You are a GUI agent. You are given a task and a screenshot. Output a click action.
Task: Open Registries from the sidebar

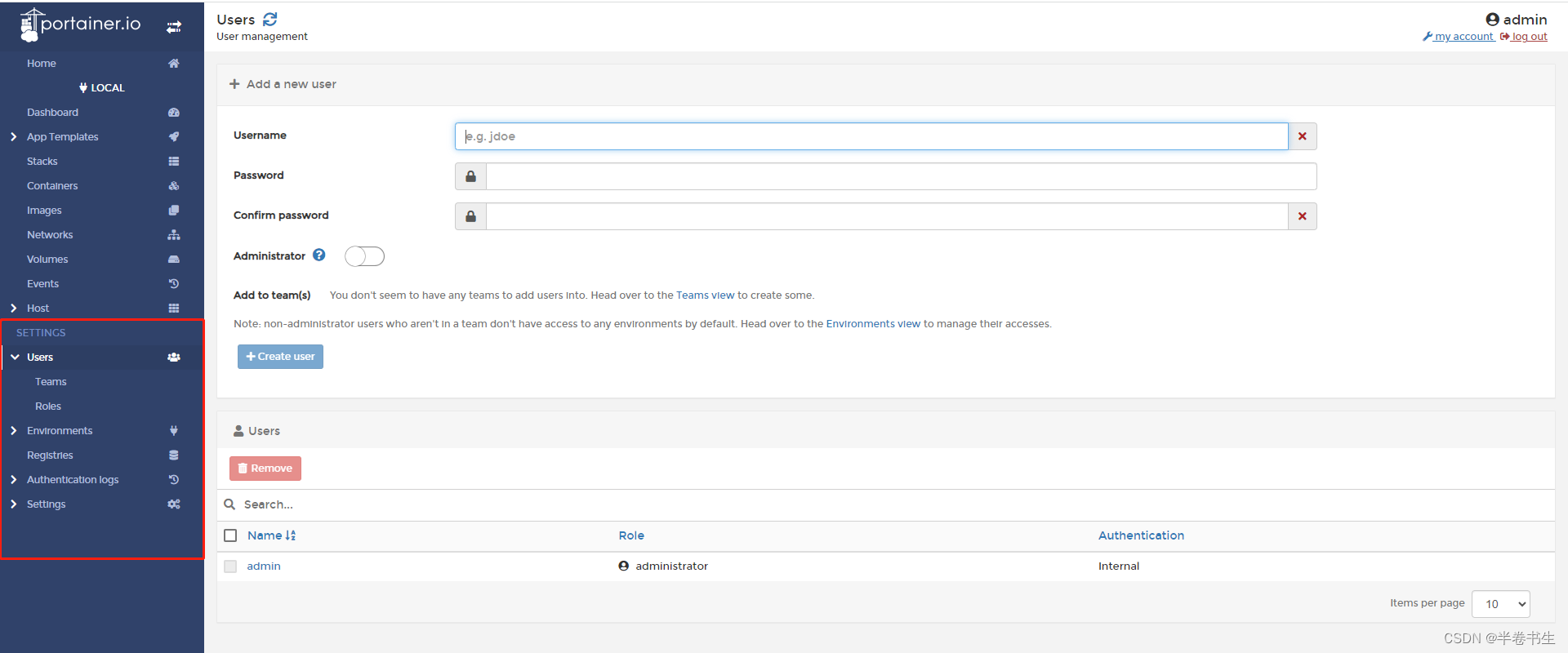click(50, 455)
